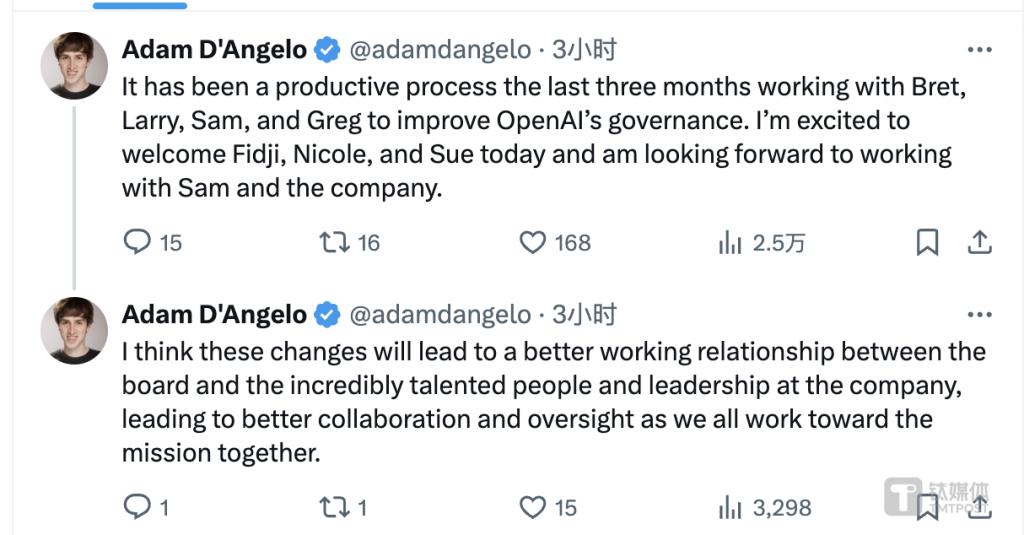Open the @adamdangelo handle on first tweet
Image resolution: width=1024 pixels, height=535 pixels.
(x=440, y=50)
